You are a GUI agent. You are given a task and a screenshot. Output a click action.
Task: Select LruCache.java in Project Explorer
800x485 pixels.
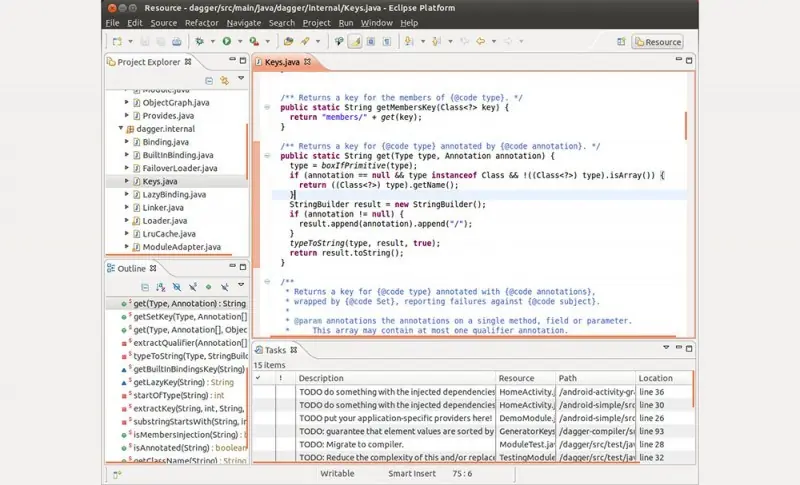tap(169, 234)
